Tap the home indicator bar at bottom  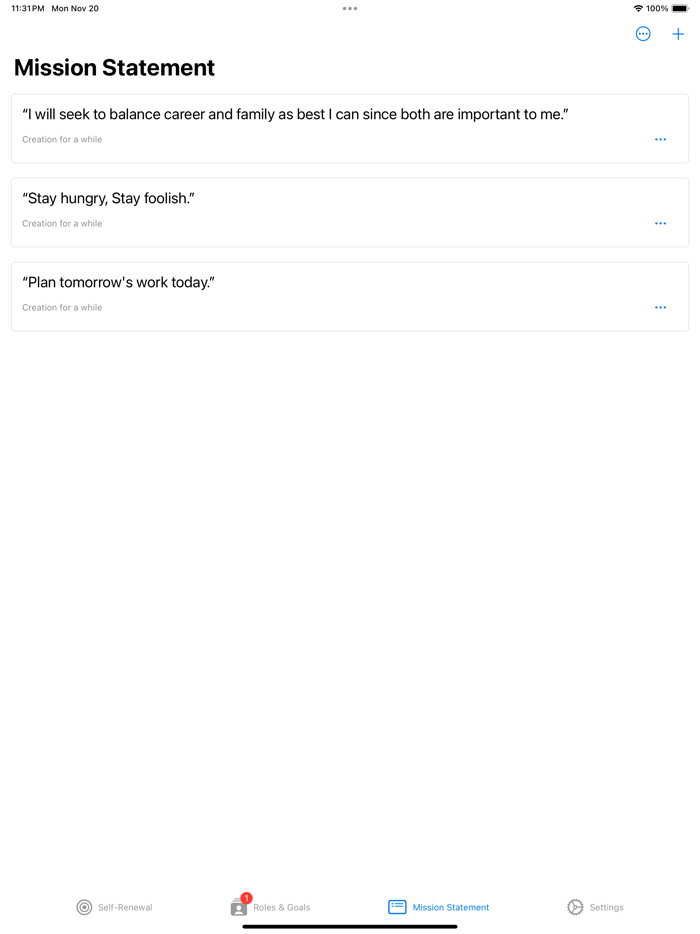click(x=350, y=926)
